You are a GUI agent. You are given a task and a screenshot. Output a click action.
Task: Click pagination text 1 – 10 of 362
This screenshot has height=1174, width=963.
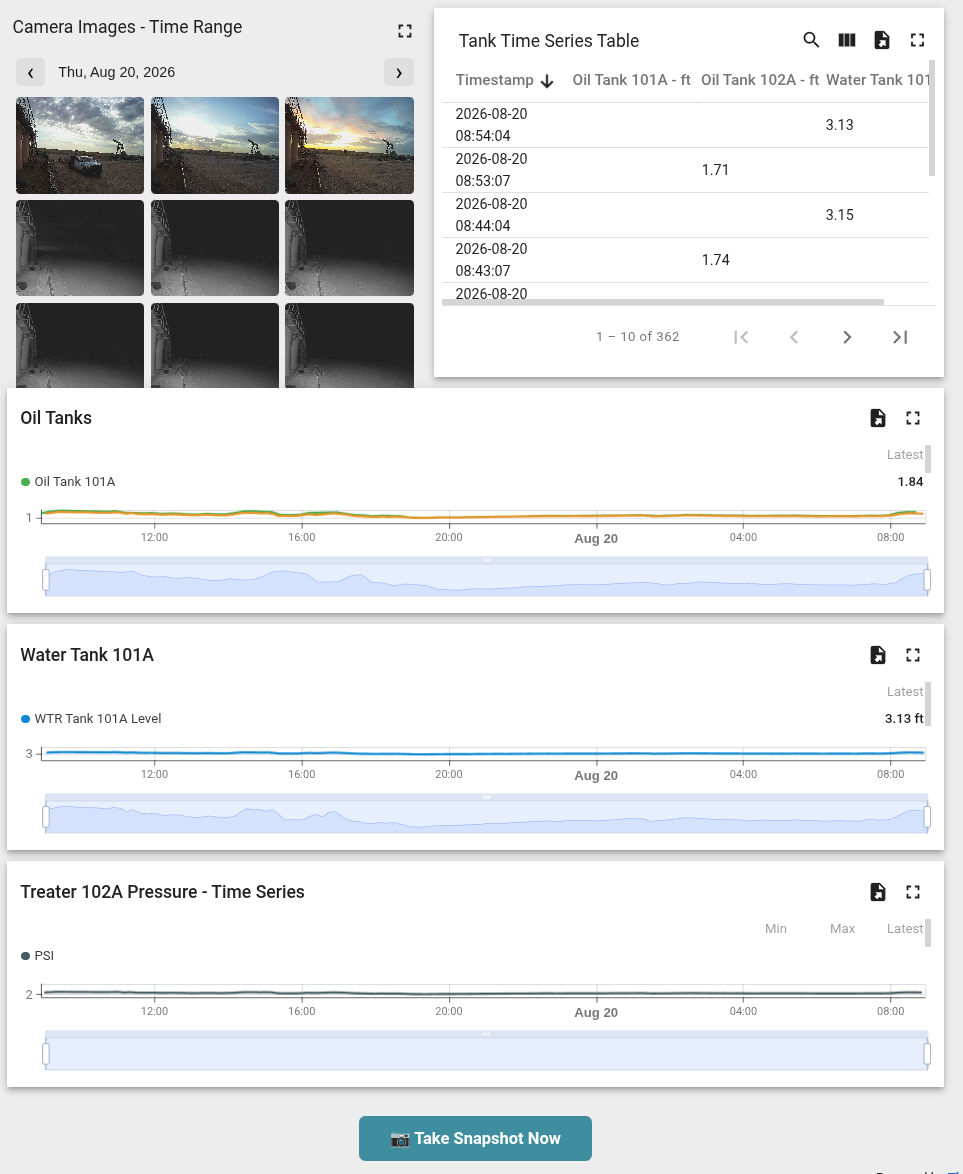pyautogui.click(x=638, y=337)
